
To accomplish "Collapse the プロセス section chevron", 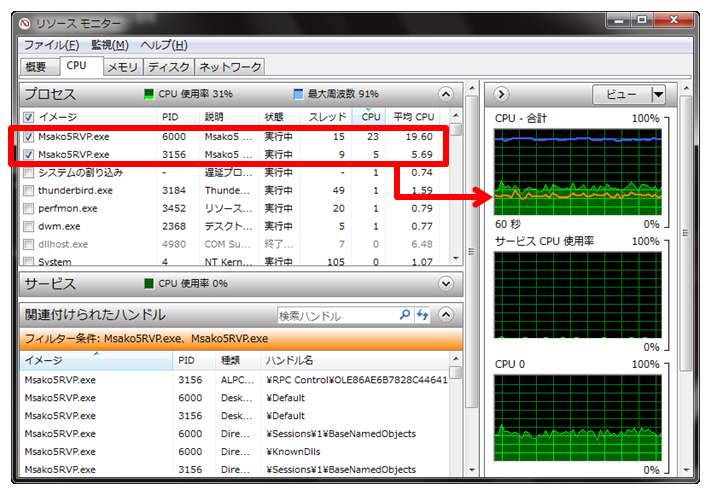I will click(446, 94).
